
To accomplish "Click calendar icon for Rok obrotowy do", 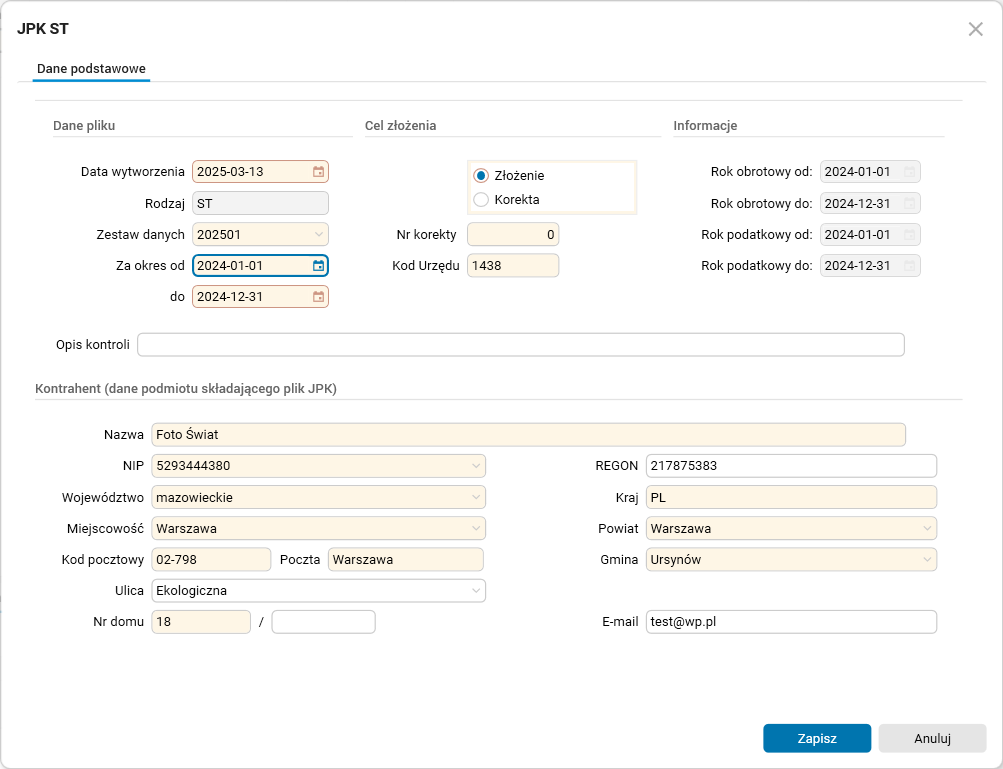I will pos(909,204).
